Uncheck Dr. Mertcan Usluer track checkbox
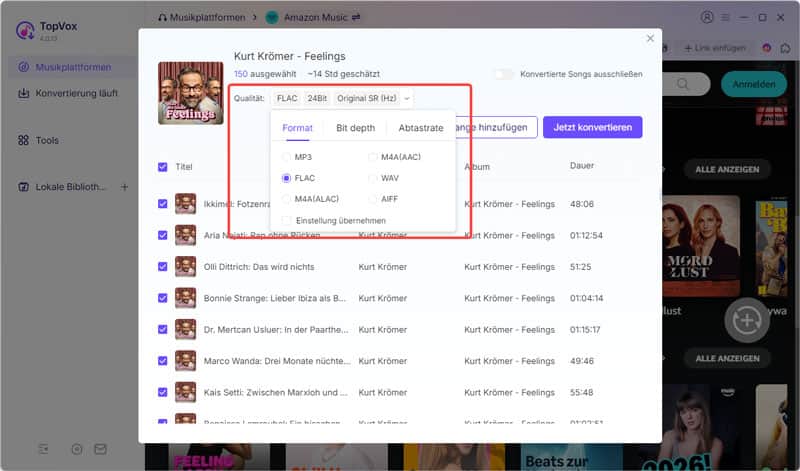800x471 pixels. (x=163, y=330)
